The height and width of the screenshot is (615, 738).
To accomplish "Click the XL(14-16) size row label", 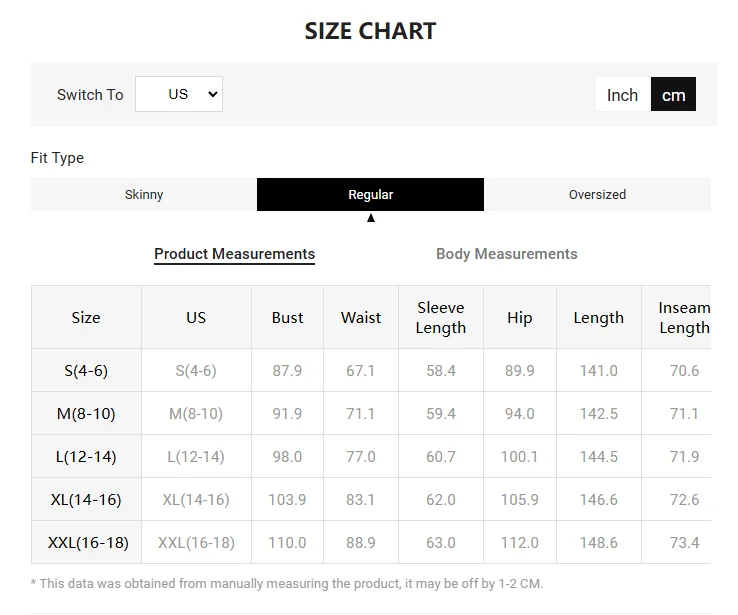I will pos(86,500).
